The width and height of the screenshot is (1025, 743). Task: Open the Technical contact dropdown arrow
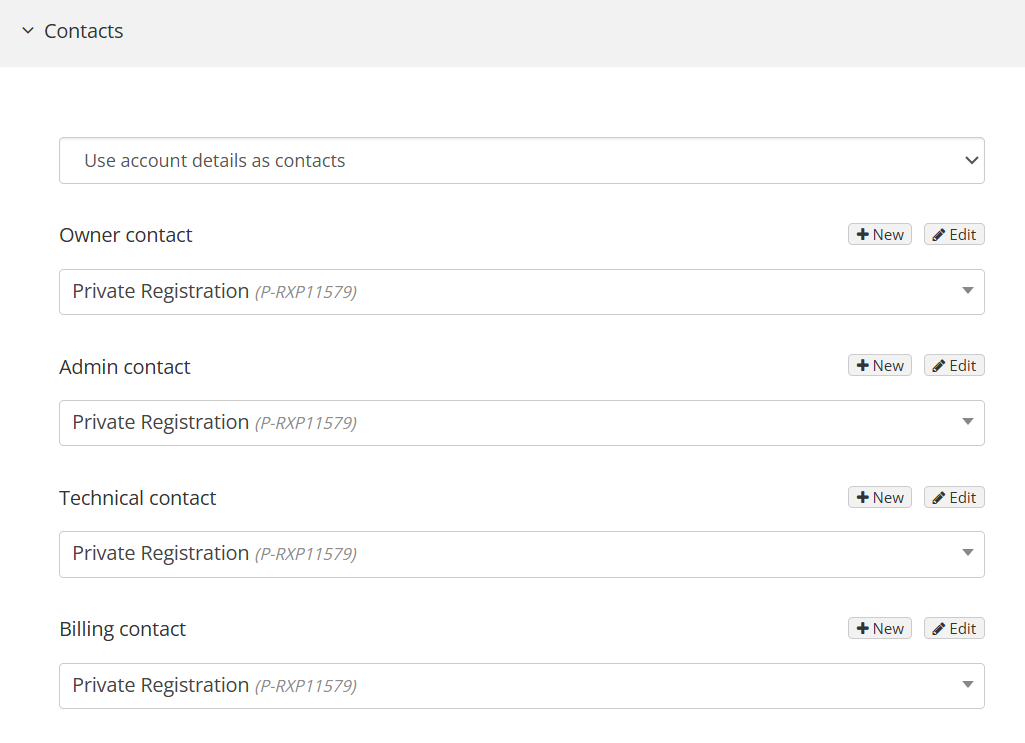click(x=967, y=554)
